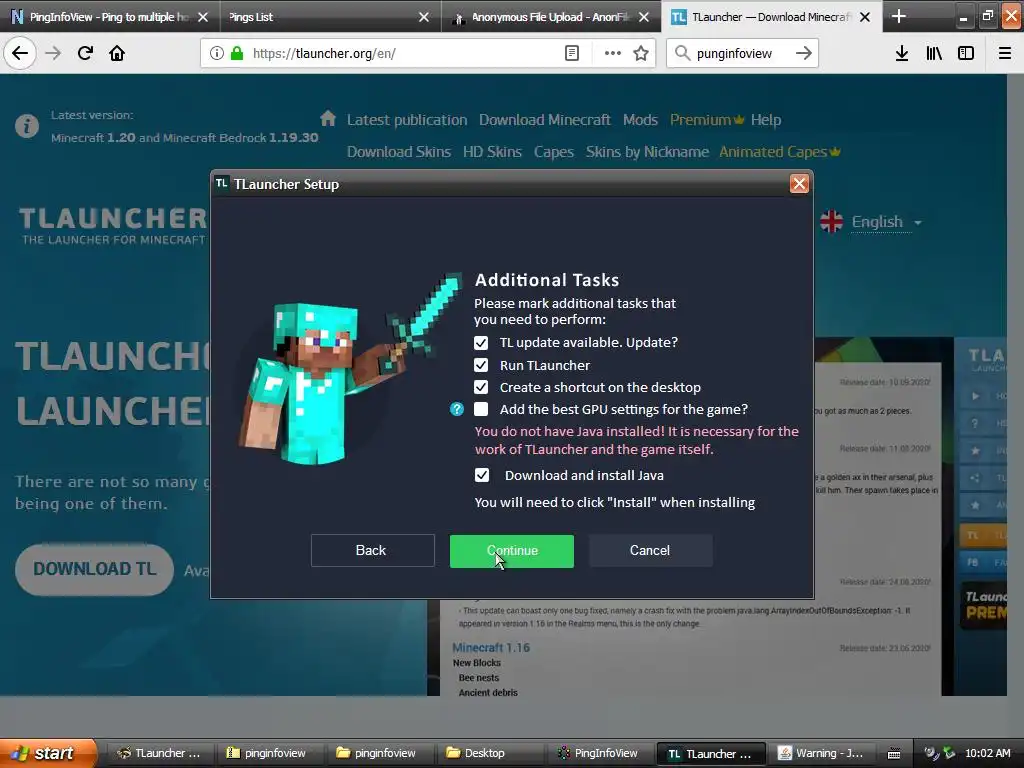Screen dimensions: 1024x768
Task: Click the green Continue button
Action: click(x=512, y=551)
